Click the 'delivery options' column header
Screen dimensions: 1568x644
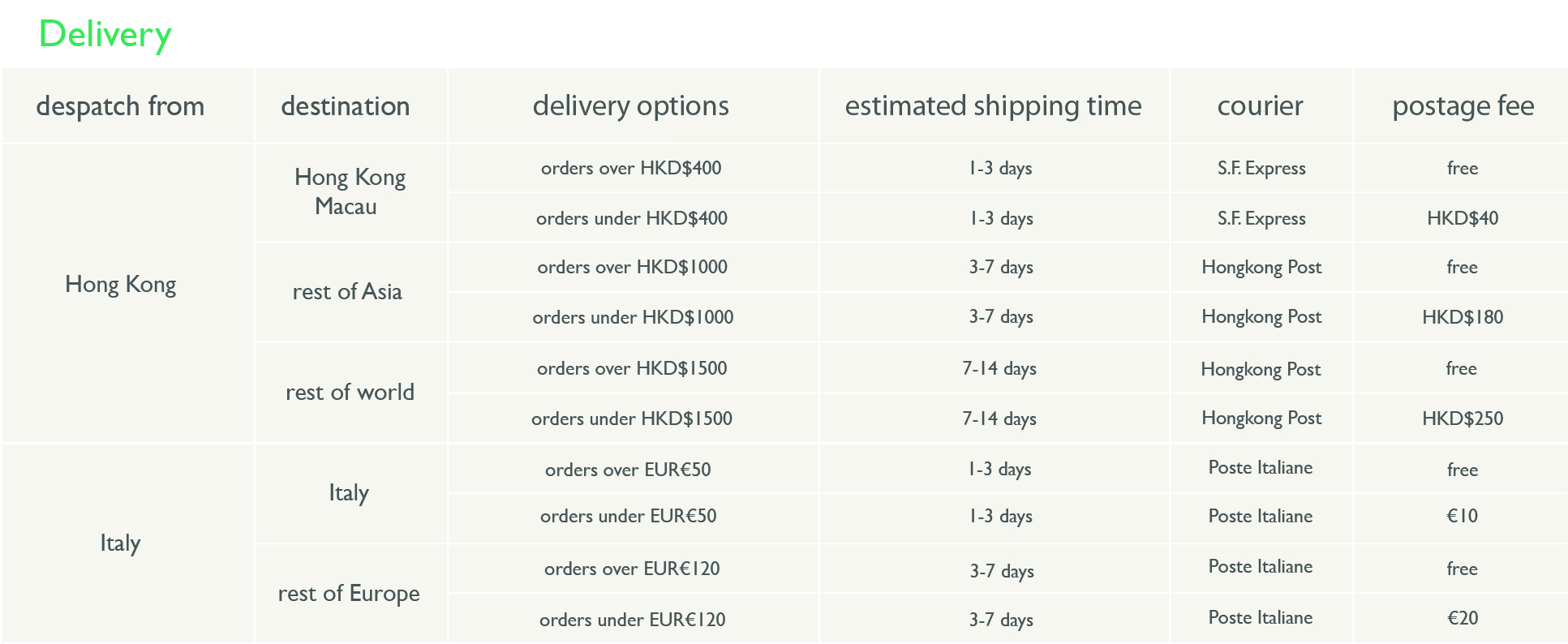tap(631, 106)
